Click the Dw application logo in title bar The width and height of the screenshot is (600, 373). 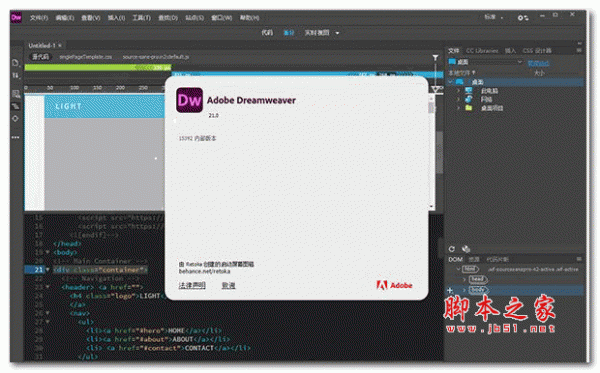pyautogui.click(x=16, y=17)
